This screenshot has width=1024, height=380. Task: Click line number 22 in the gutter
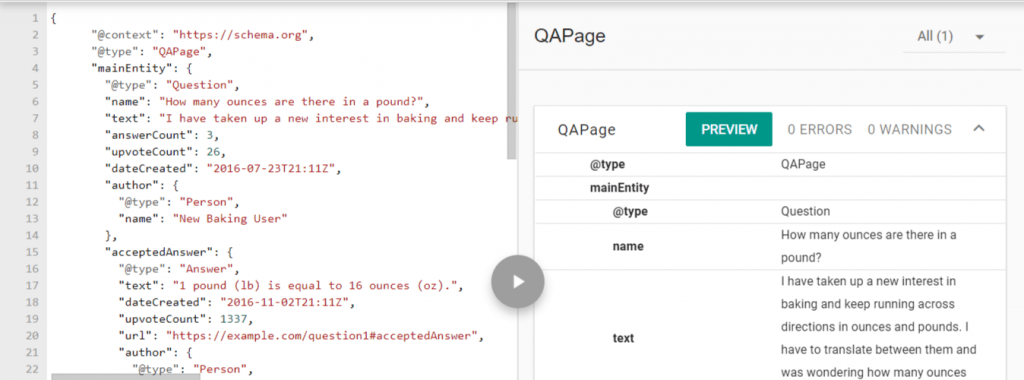click(32, 370)
